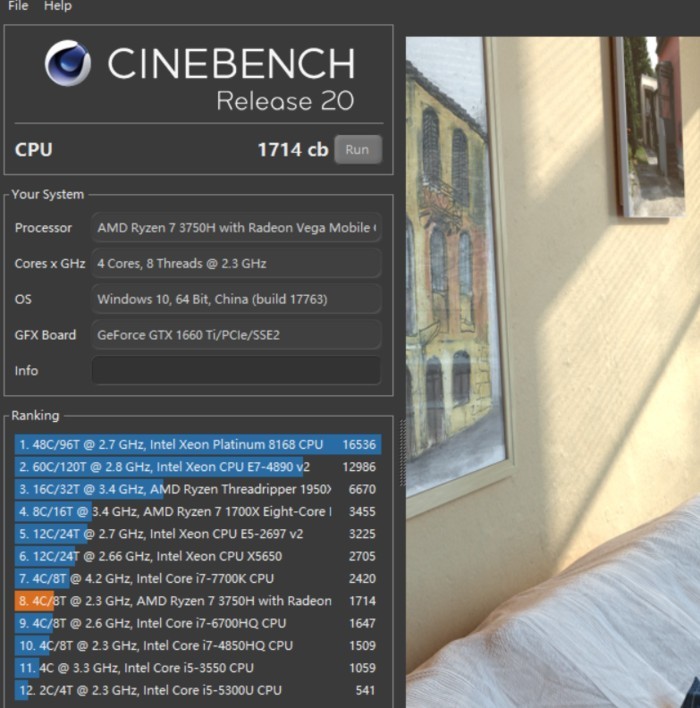Screen dimensions: 700x708
Task: Select the Ryzen Threadripper 1950X ranking row
Action: pyautogui.click(x=198, y=489)
